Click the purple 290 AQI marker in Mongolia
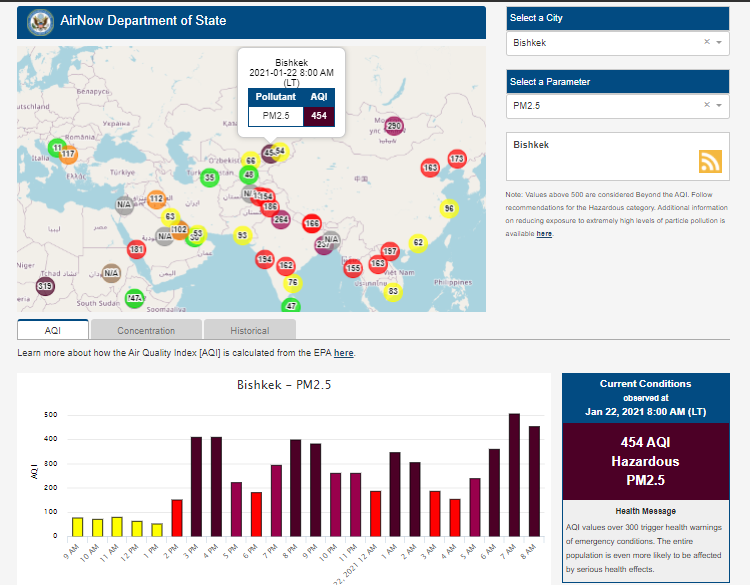750x585 pixels. point(393,126)
